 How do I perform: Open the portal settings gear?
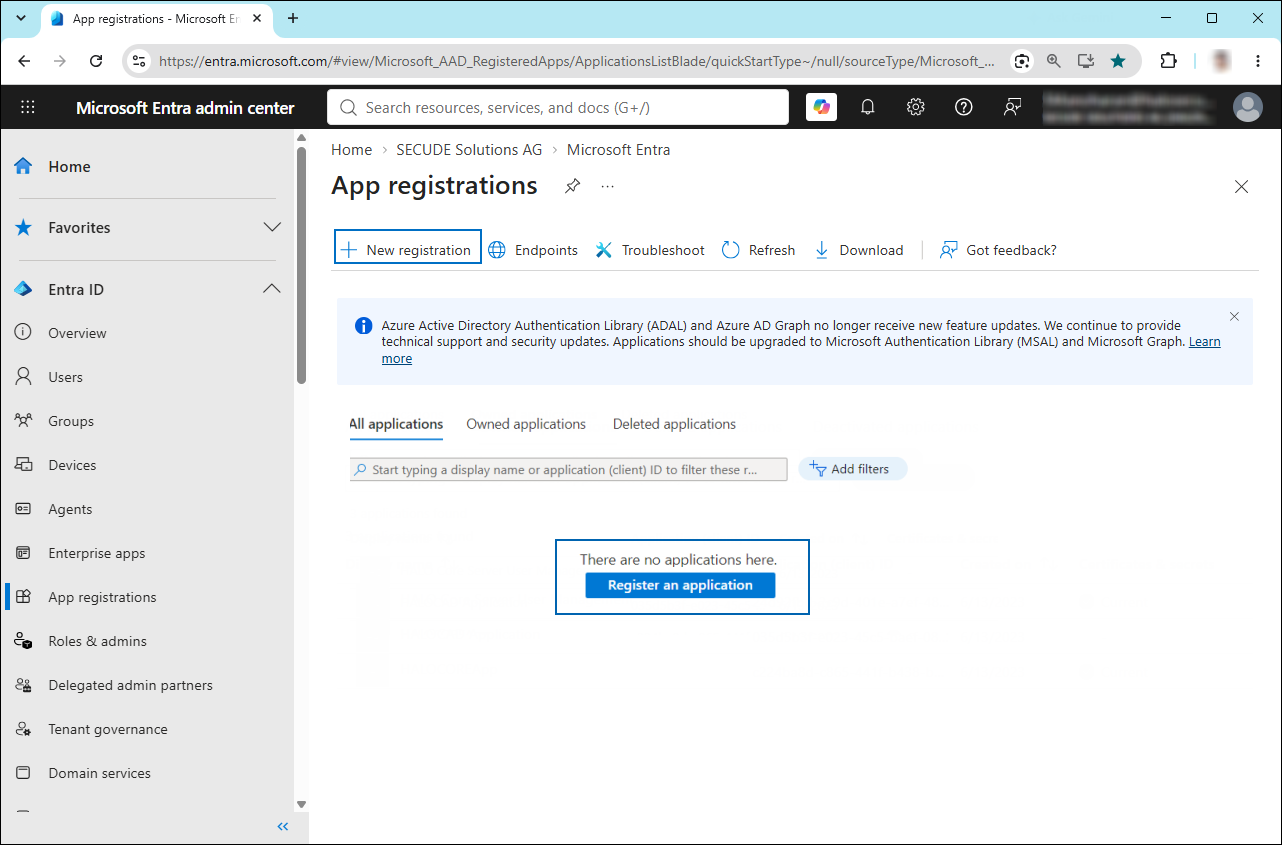click(915, 107)
